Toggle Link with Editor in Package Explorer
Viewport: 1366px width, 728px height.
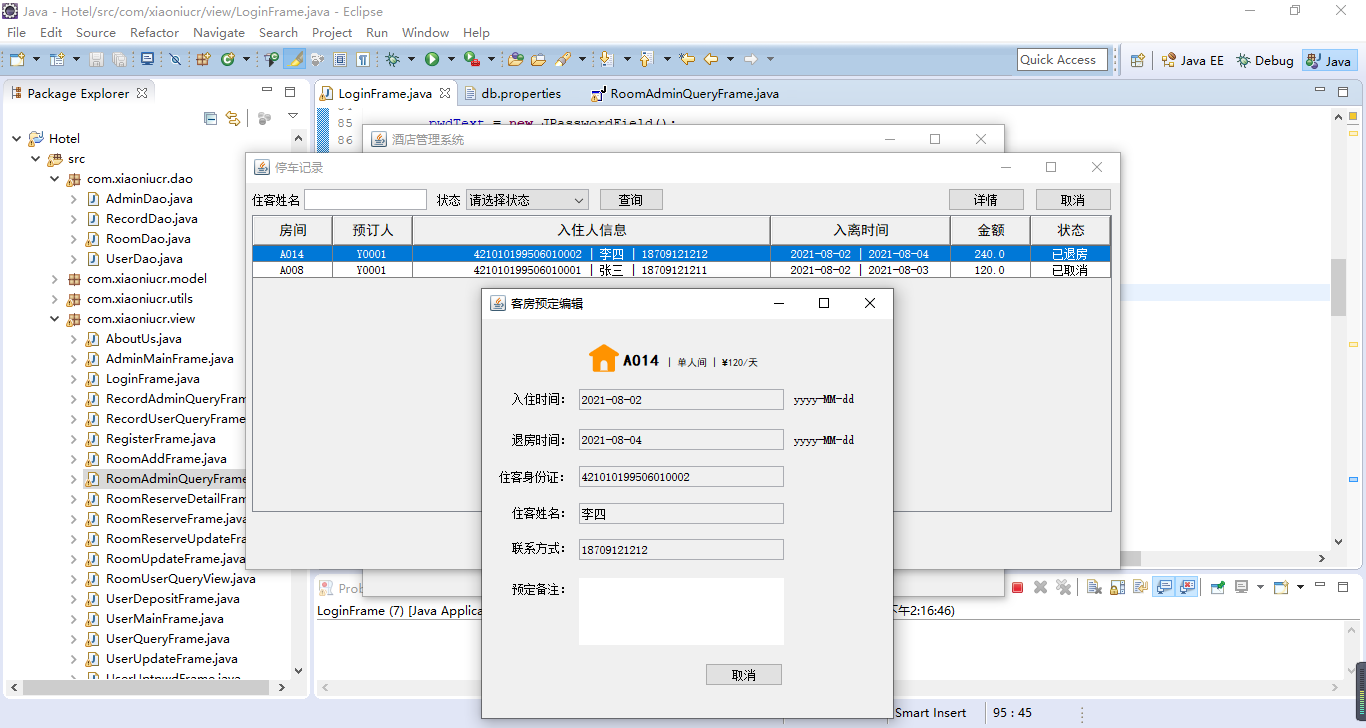[x=233, y=118]
